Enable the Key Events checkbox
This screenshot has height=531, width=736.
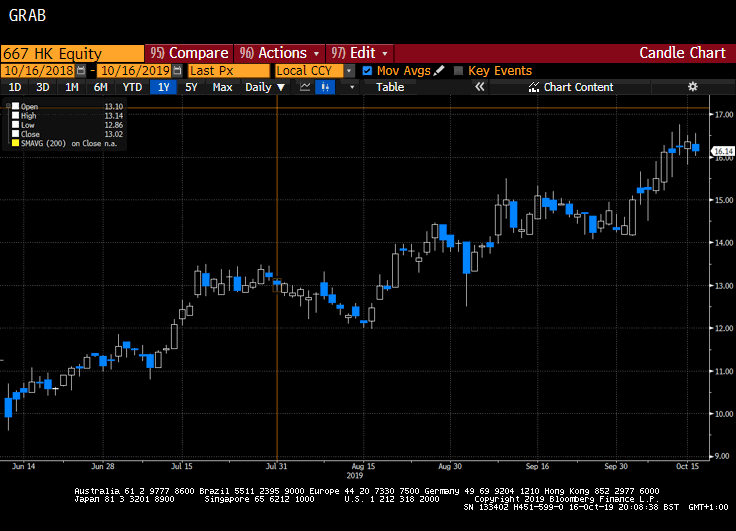[x=459, y=71]
